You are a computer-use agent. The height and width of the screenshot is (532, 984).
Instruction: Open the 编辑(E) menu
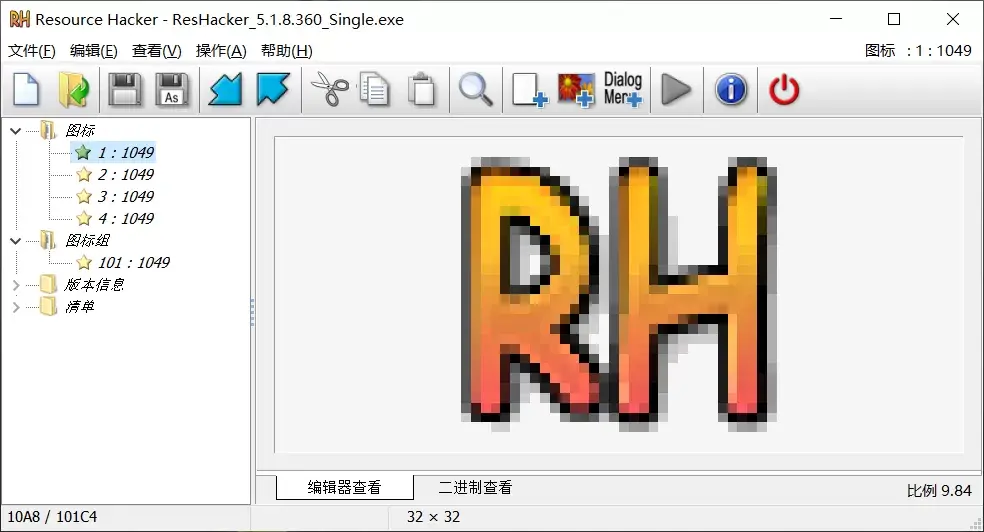(x=94, y=51)
